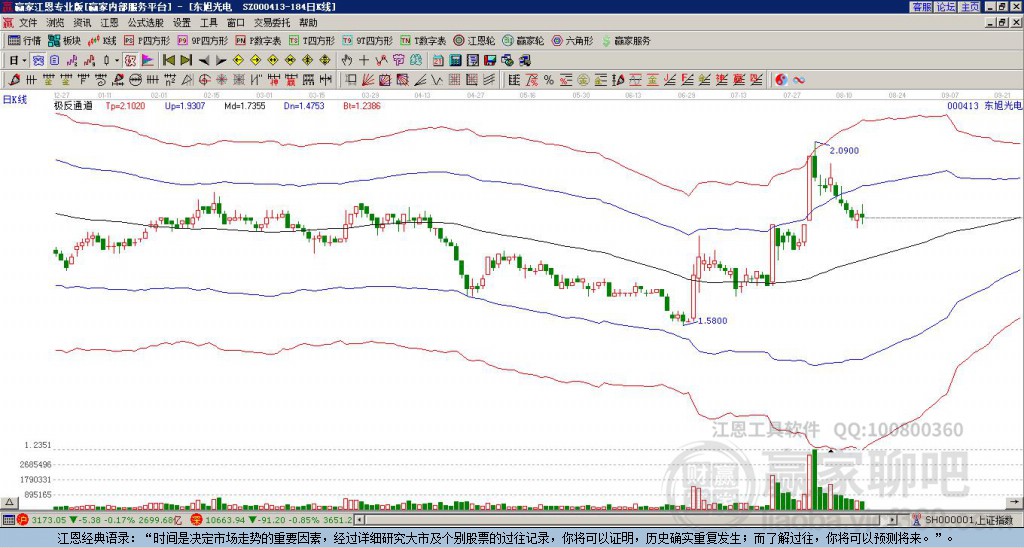Click the green 线 icon
This screenshot has width=1024, height=548.
415,61
